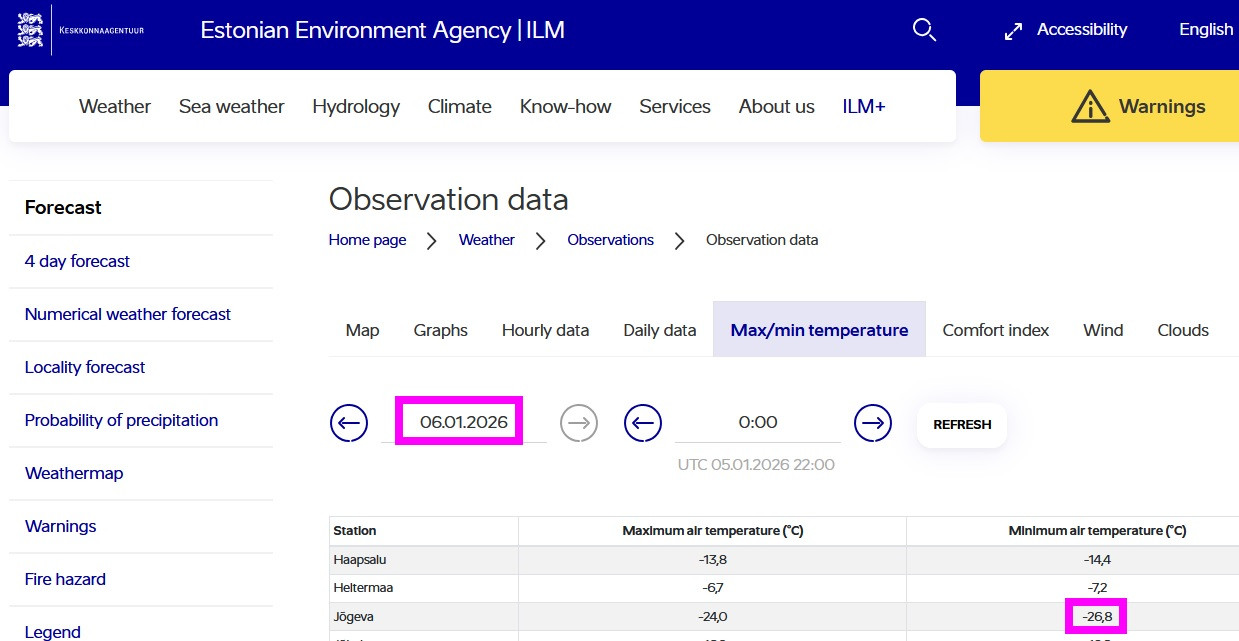Open the ILM+ menu item
Image resolution: width=1239 pixels, height=641 pixels.
click(864, 106)
